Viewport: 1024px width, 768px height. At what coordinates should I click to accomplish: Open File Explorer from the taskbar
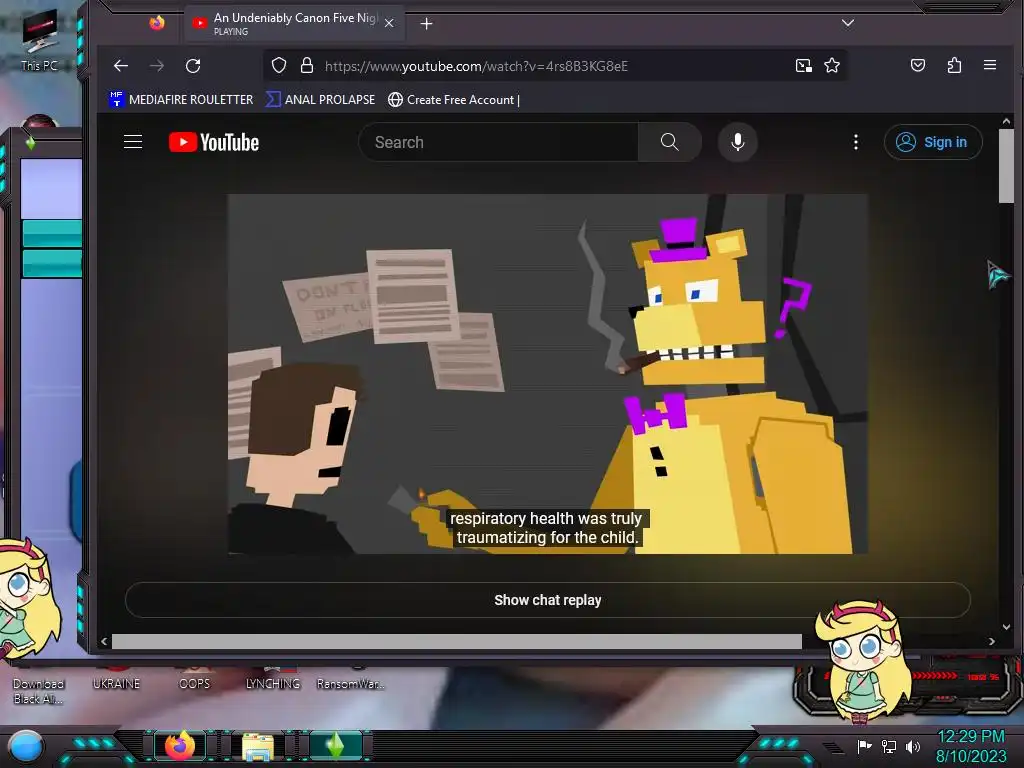[x=258, y=746]
